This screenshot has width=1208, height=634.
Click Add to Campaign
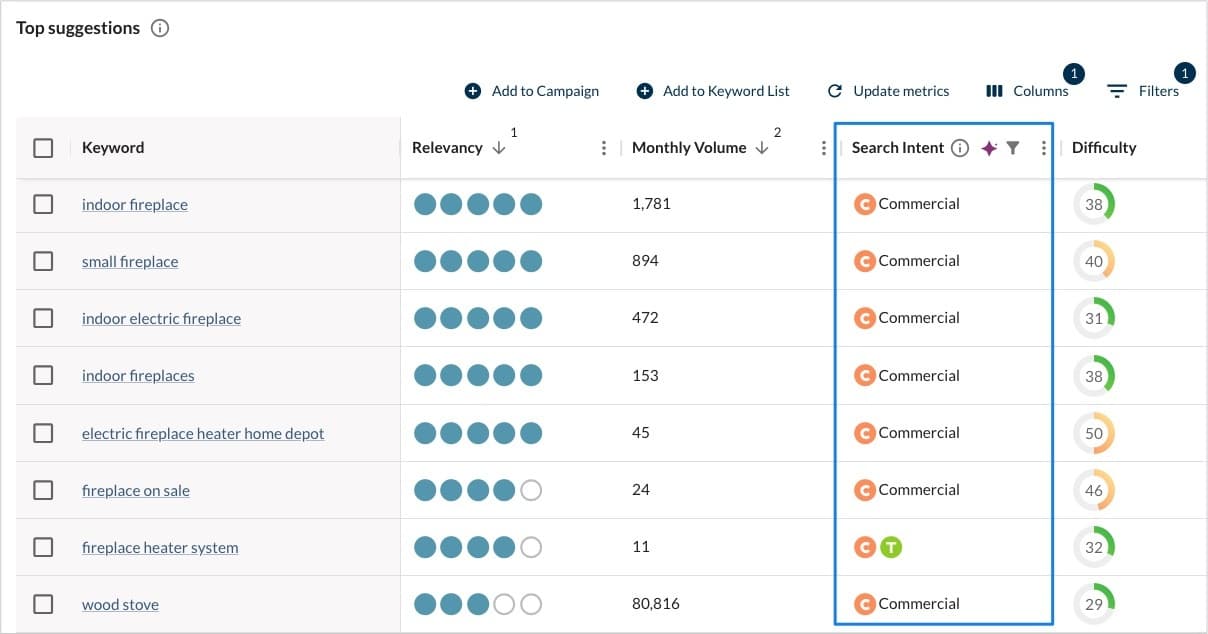click(x=532, y=91)
